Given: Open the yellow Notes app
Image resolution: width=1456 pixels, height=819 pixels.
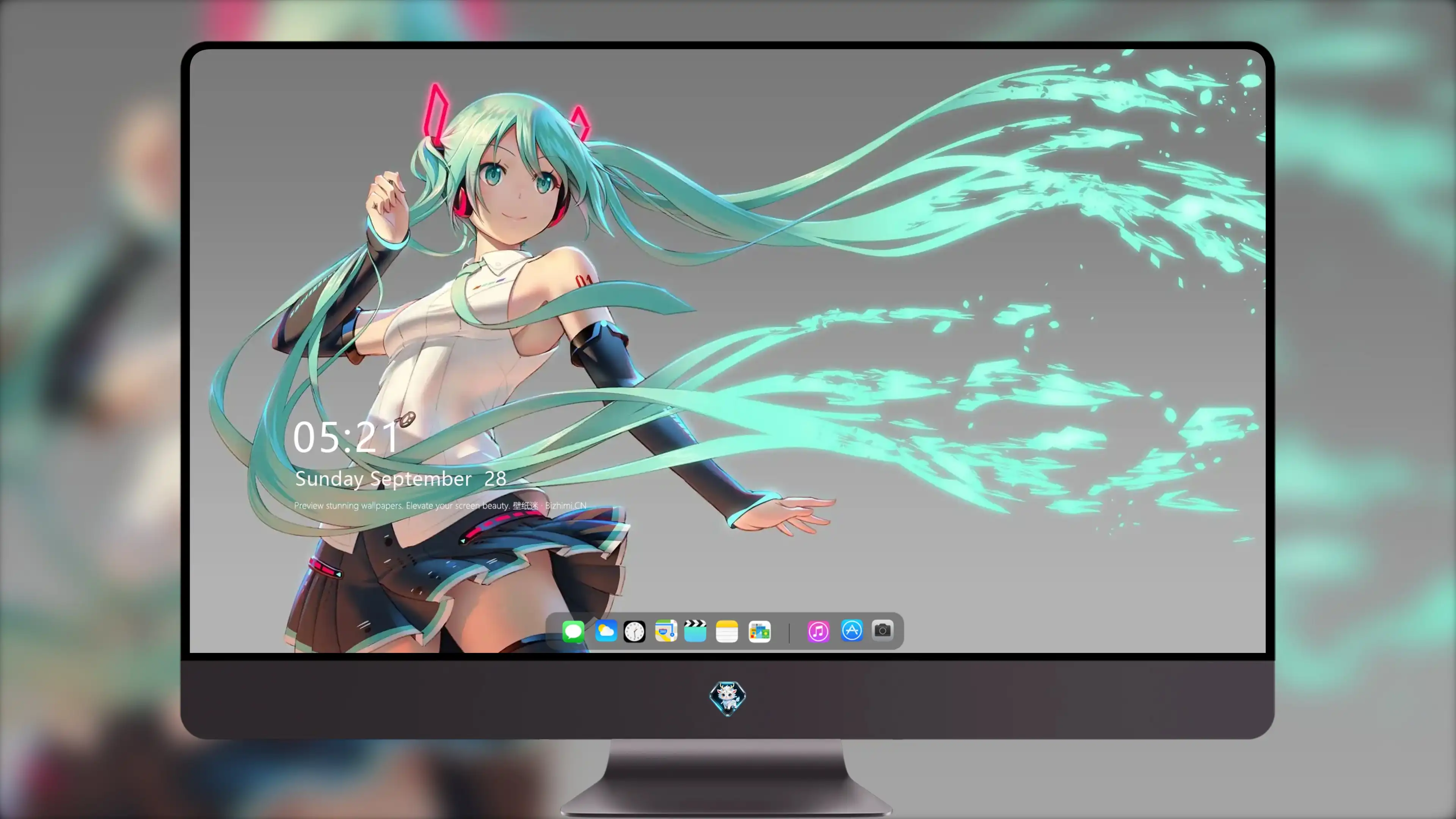Looking at the screenshot, I should pos(727,631).
